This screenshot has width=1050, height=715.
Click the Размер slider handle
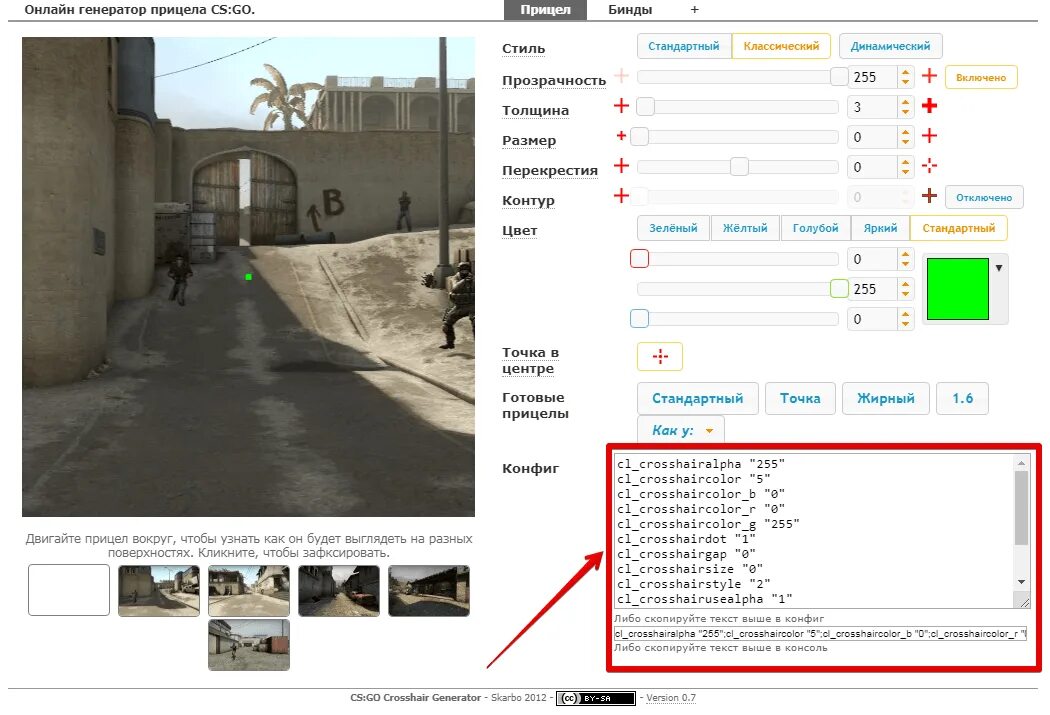tap(640, 137)
